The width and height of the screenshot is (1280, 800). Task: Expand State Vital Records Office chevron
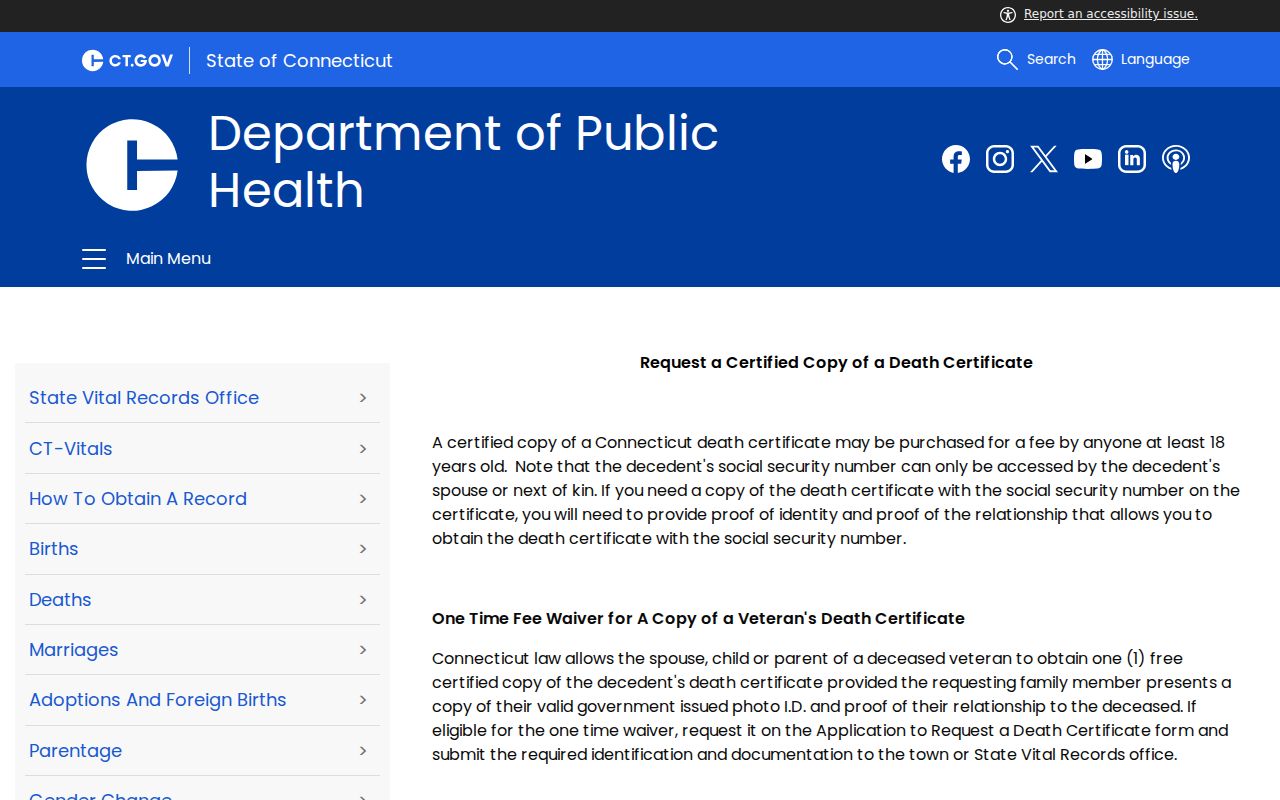coord(363,398)
